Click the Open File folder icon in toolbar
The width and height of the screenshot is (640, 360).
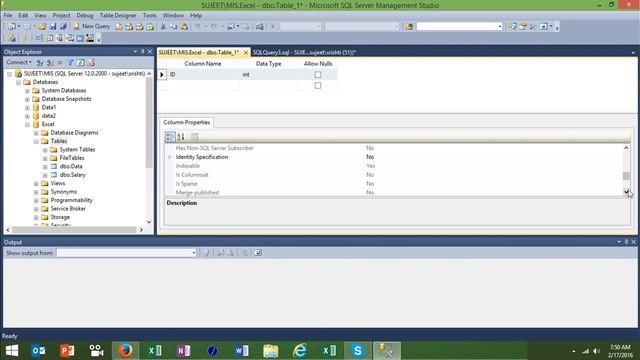coord(42,27)
